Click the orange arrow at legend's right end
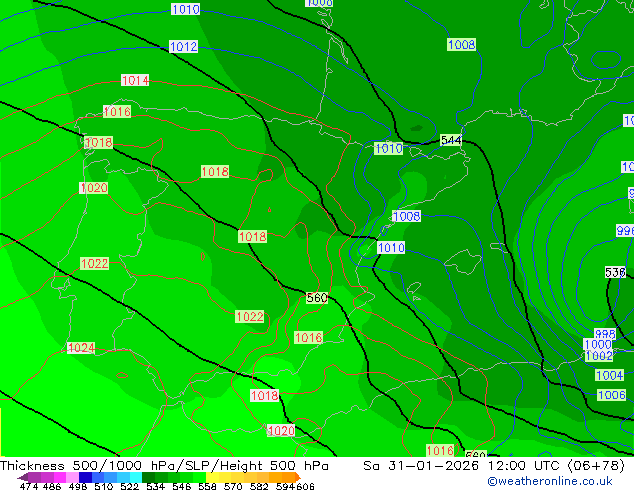The image size is (634, 490). coord(298,477)
